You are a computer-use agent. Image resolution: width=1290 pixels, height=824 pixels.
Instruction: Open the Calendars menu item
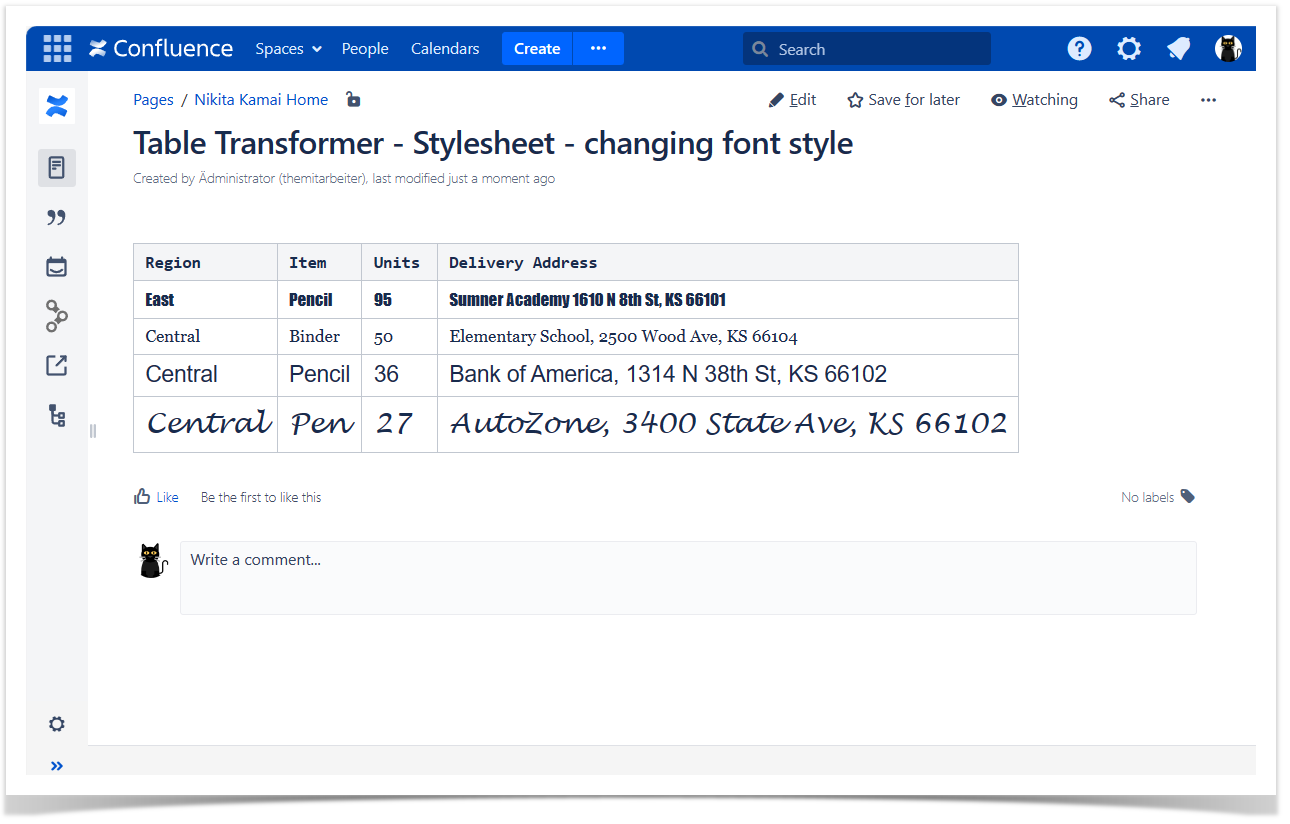tap(445, 48)
